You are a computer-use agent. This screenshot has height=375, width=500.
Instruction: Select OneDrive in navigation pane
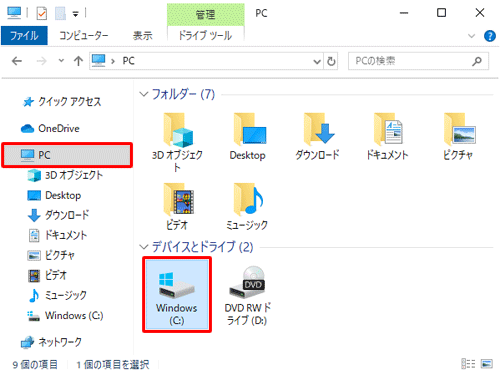[50, 128]
